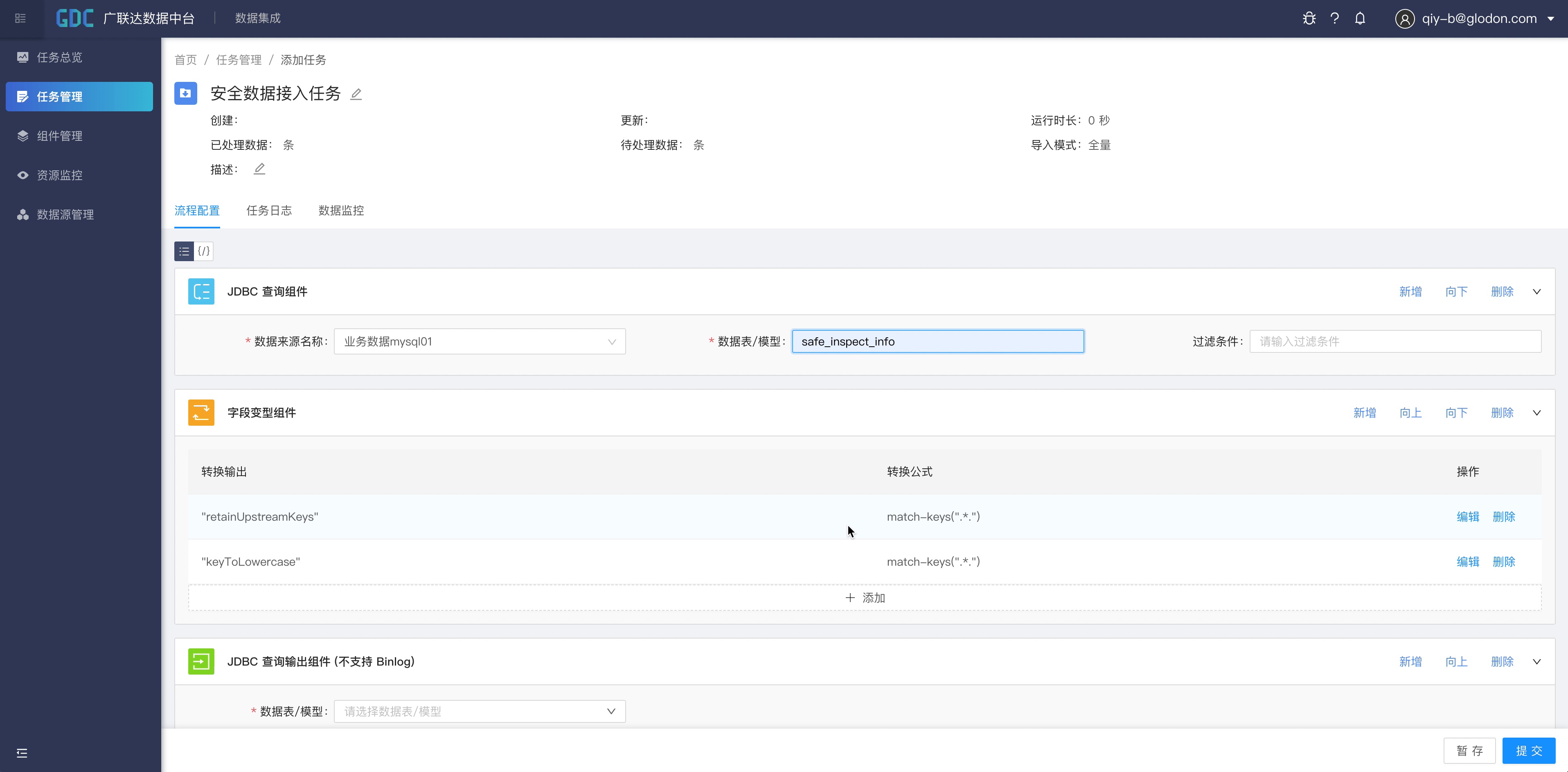Switch to list view toggle
Viewport: 1568px width, 772px height.
pyautogui.click(x=184, y=251)
